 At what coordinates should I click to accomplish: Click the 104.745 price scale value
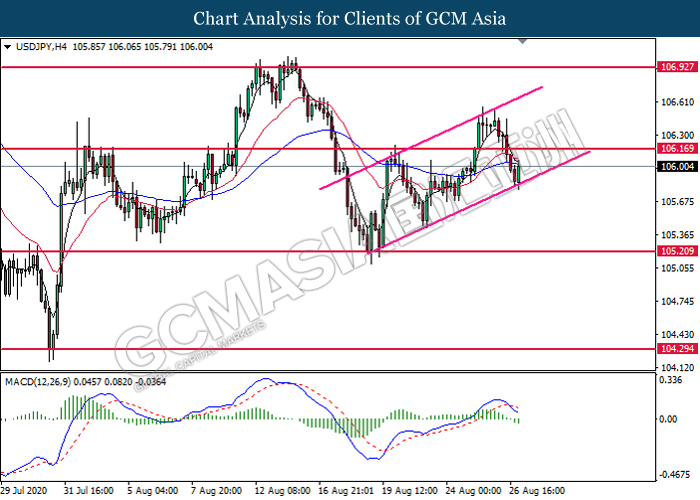[677, 301]
